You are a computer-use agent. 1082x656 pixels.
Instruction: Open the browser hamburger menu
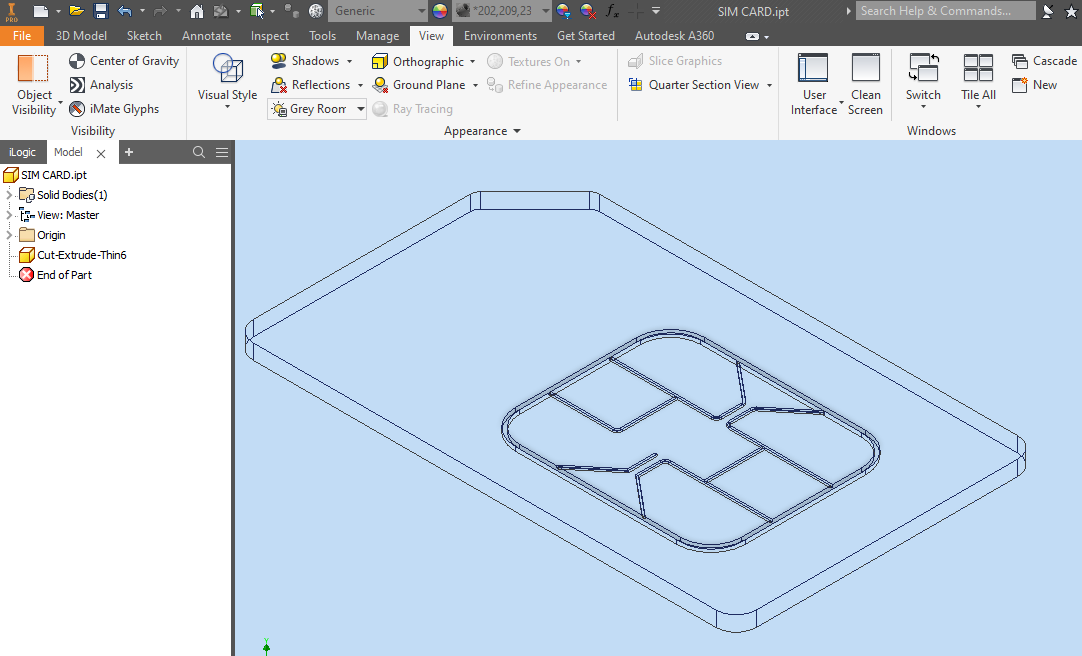coord(222,152)
